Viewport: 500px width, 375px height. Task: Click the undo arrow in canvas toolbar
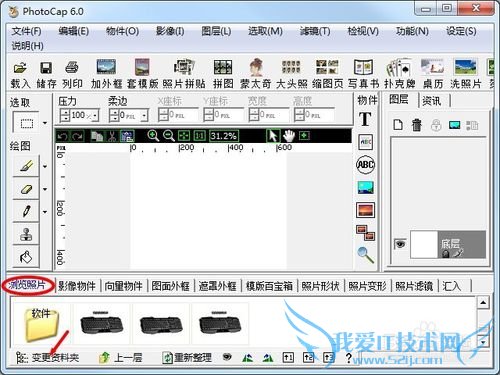tap(62, 136)
